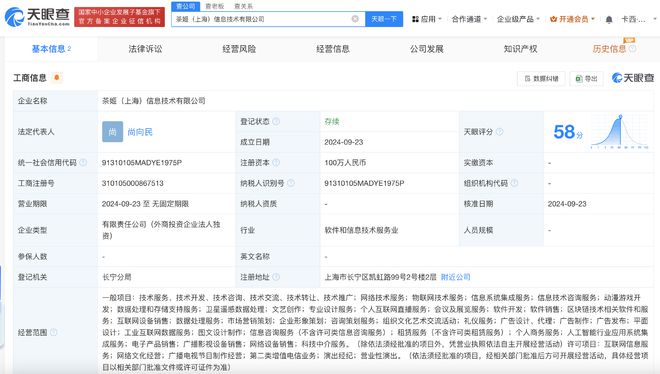Click approval date 2024-09-23 beside 核准日期
This screenshot has width=660, height=374.
pos(567,204)
